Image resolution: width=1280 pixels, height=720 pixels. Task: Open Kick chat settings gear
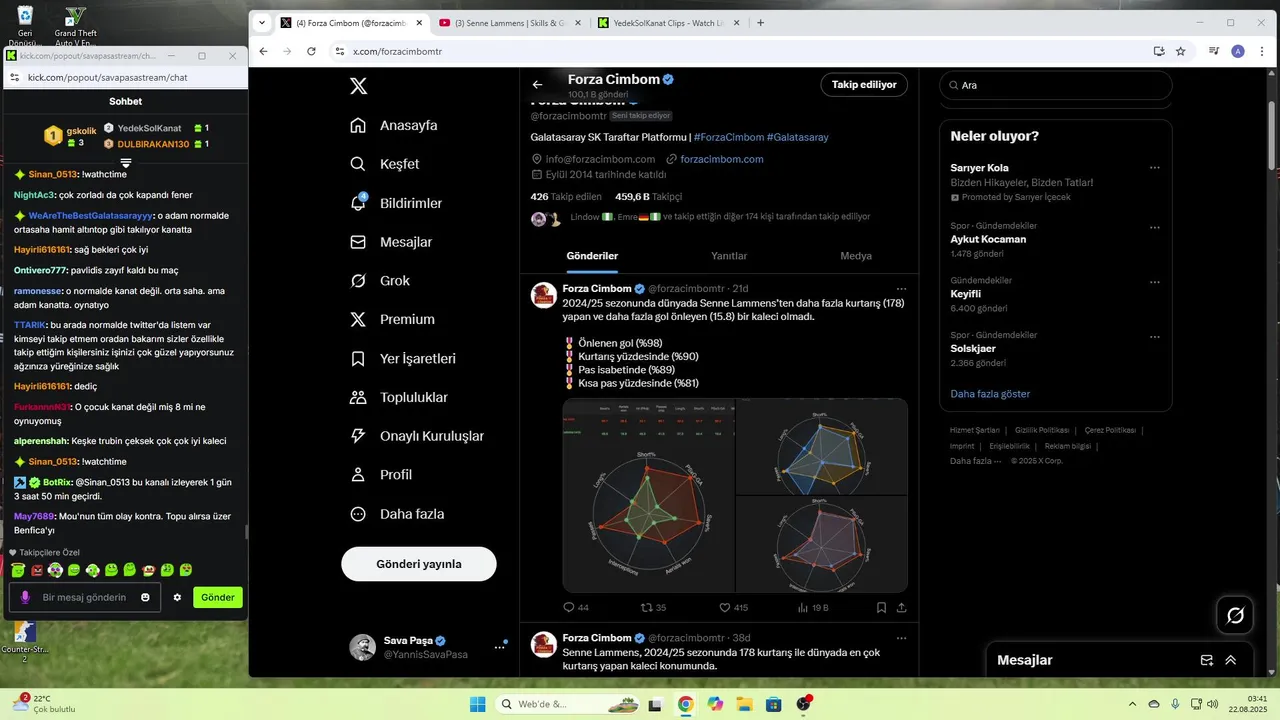point(177,597)
